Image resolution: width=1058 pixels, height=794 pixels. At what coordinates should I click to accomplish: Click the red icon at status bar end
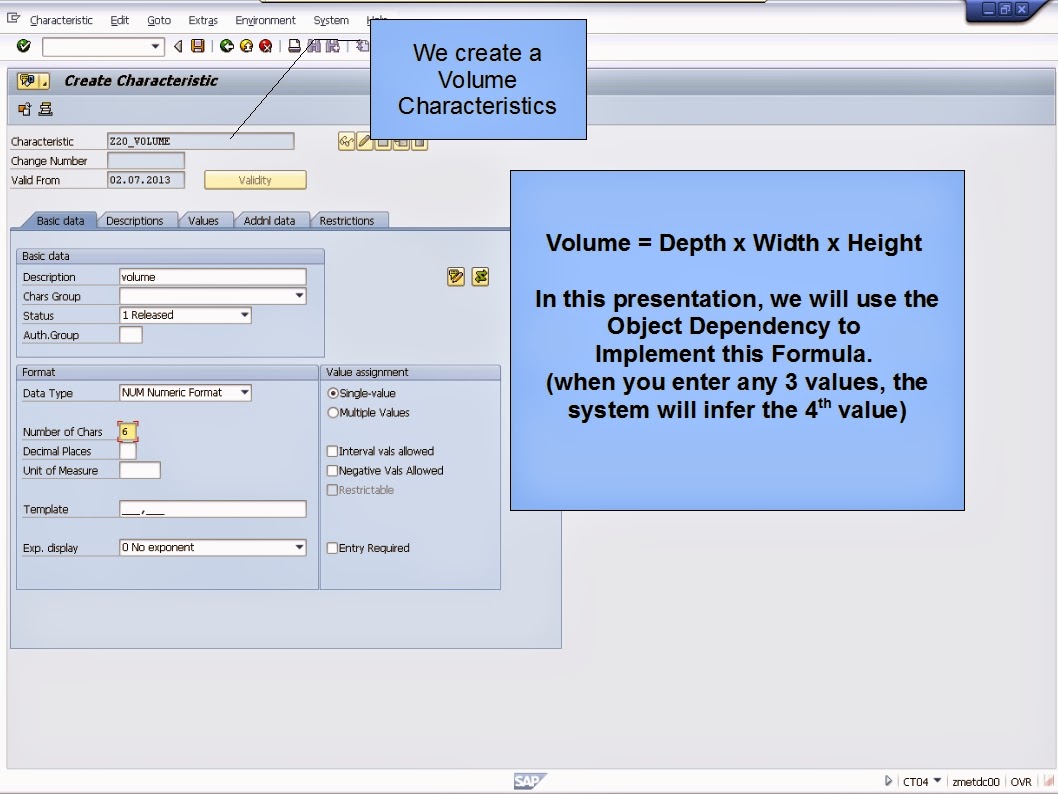point(1049,781)
